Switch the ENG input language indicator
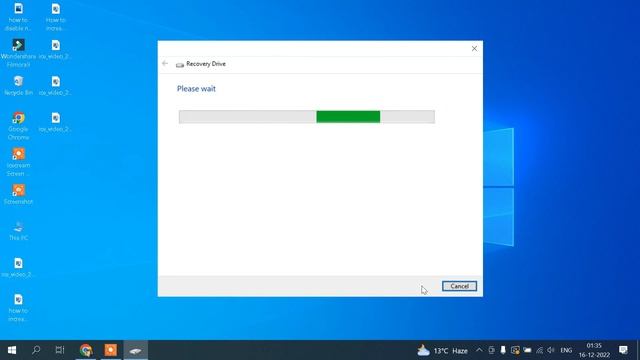 tap(566, 350)
